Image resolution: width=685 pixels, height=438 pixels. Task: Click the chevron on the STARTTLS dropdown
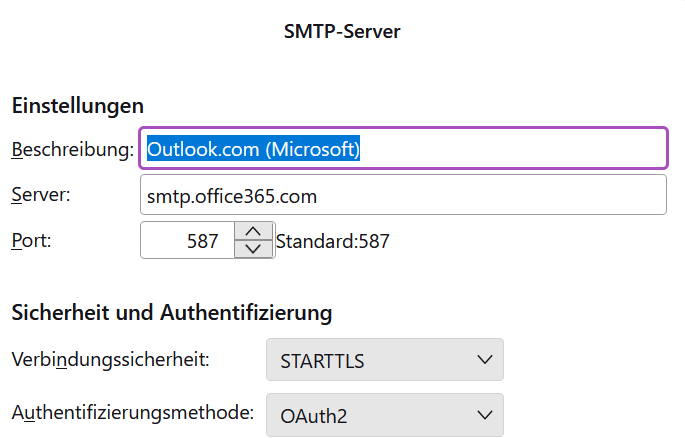coord(485,359)
